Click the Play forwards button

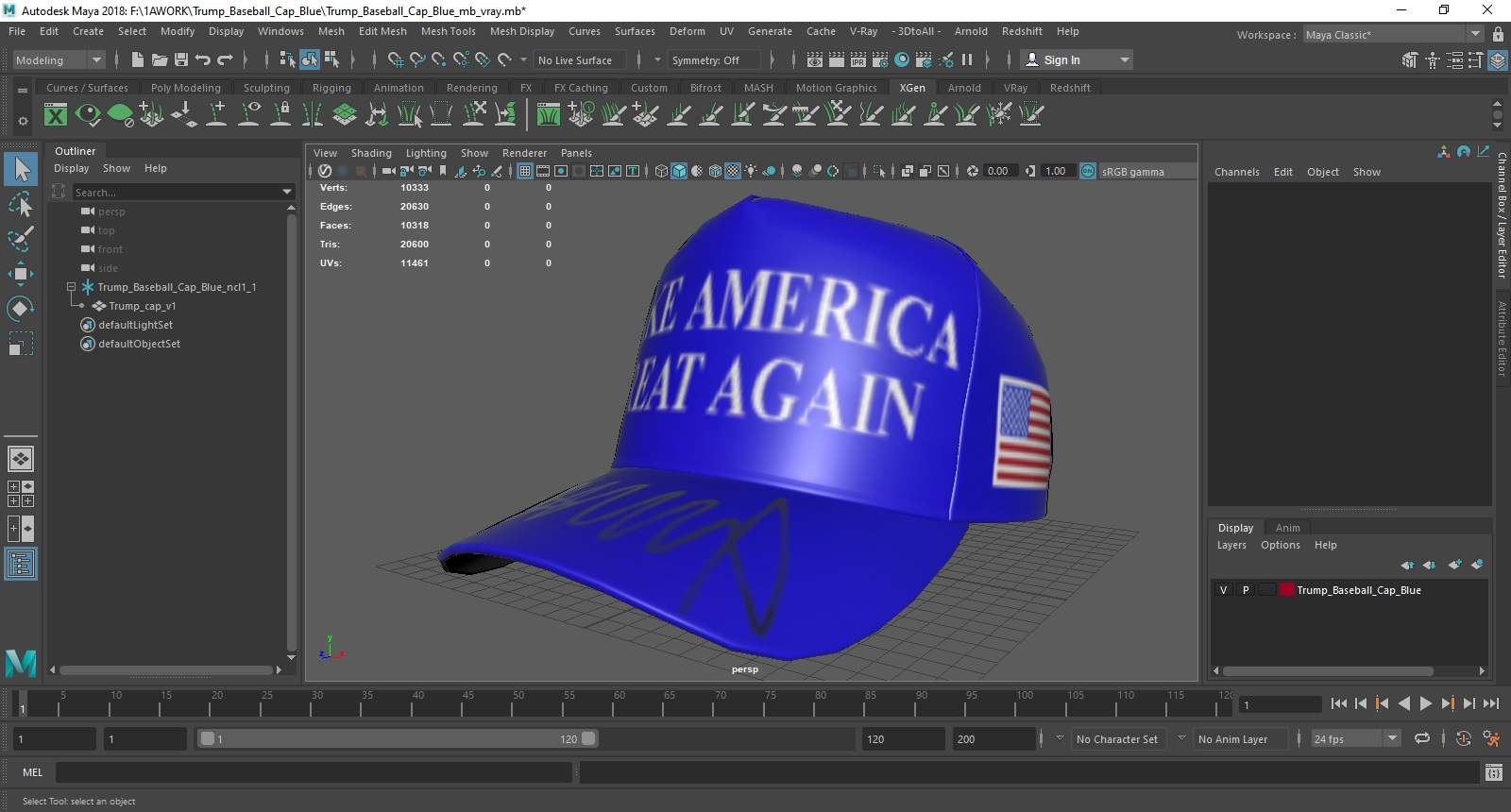1425,703
